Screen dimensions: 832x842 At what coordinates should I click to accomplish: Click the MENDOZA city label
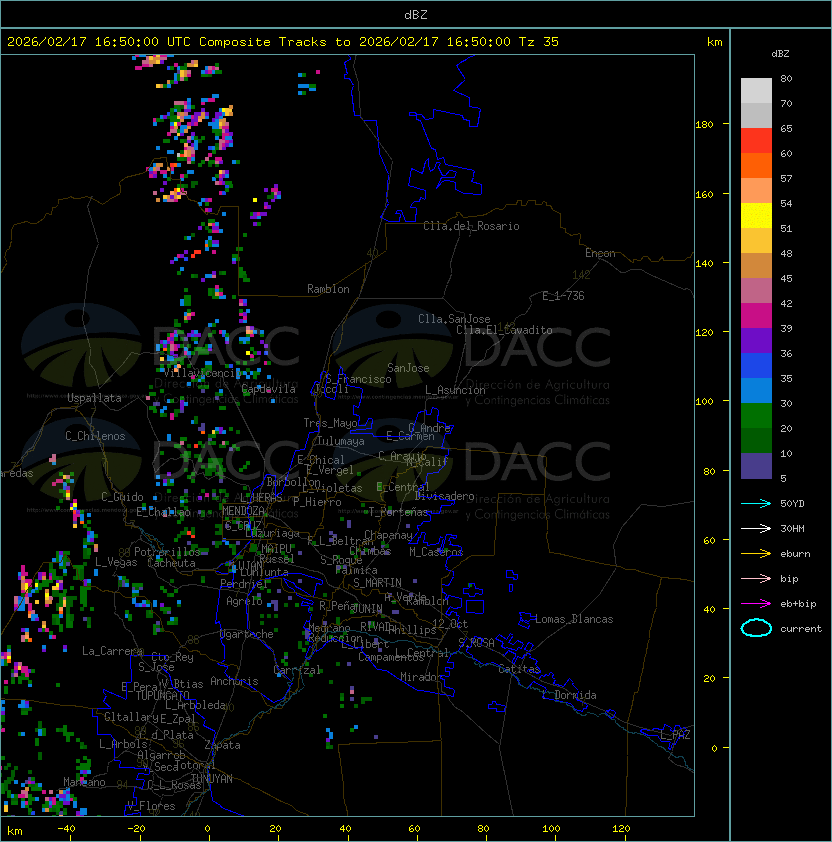pyautogui.click(x=243, y=511)
